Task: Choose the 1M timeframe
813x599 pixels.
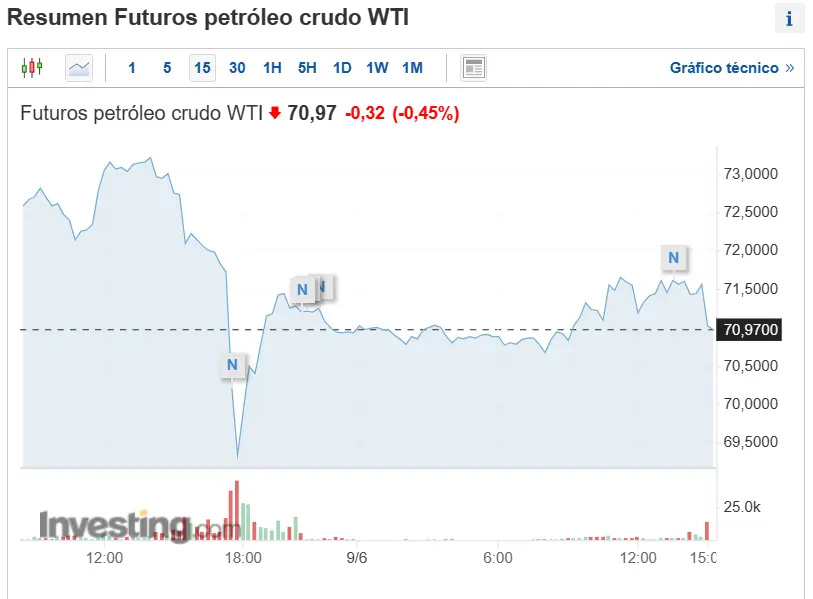Action: pos(412,68)
